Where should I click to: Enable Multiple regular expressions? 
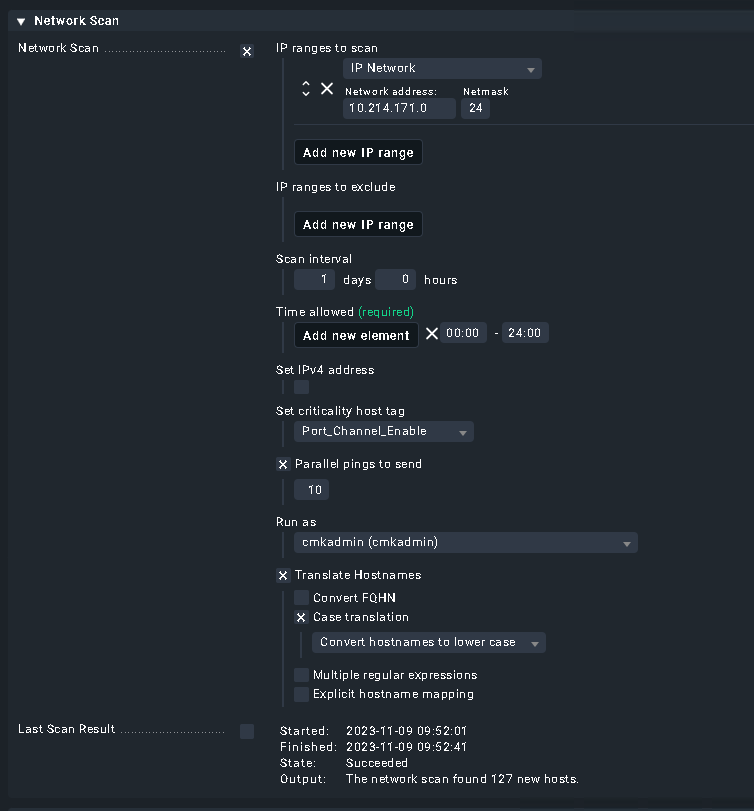(x=301, y=675)
